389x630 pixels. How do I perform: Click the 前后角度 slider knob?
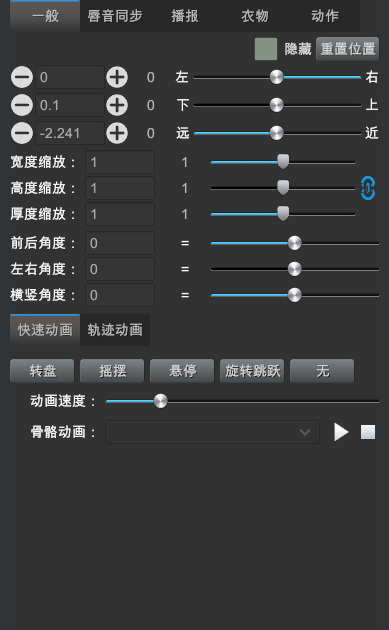pos(295,243)
